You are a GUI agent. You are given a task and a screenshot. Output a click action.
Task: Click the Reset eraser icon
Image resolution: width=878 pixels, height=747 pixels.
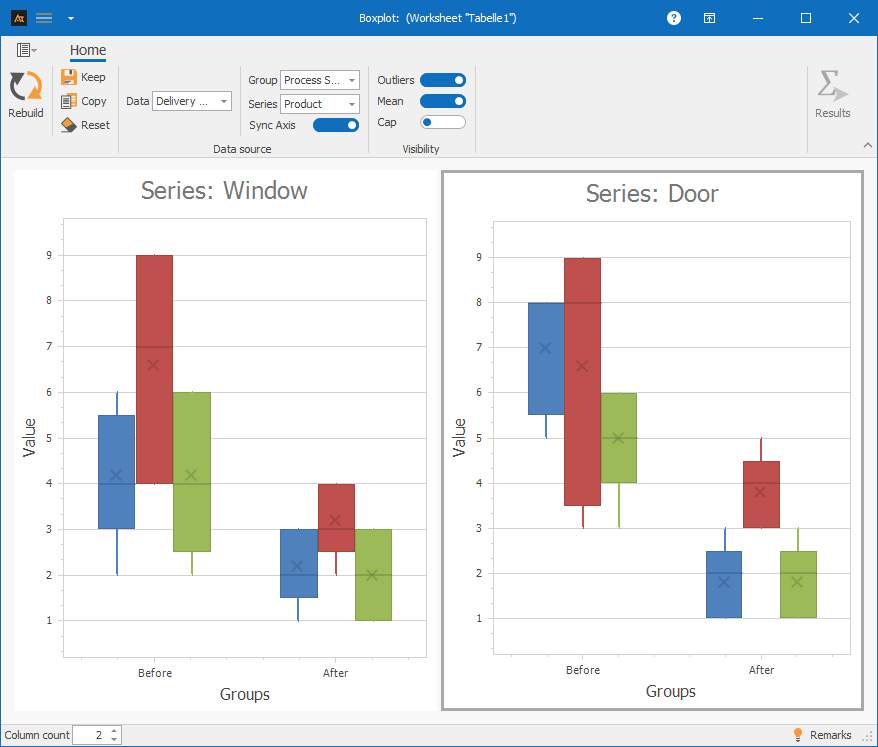[x=69, y=125]
